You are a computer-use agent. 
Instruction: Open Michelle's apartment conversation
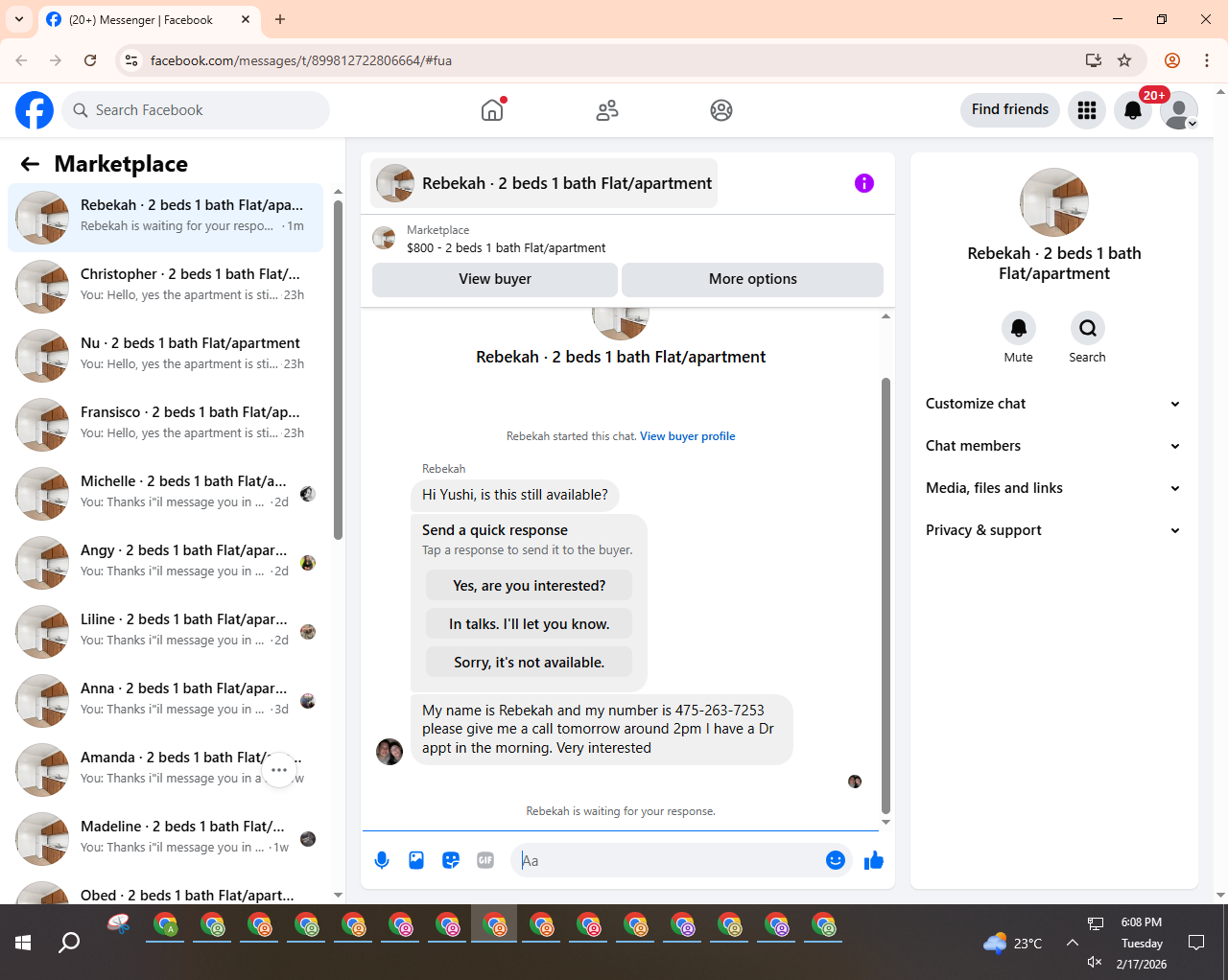pyautogui.click(x=165, y=494)
